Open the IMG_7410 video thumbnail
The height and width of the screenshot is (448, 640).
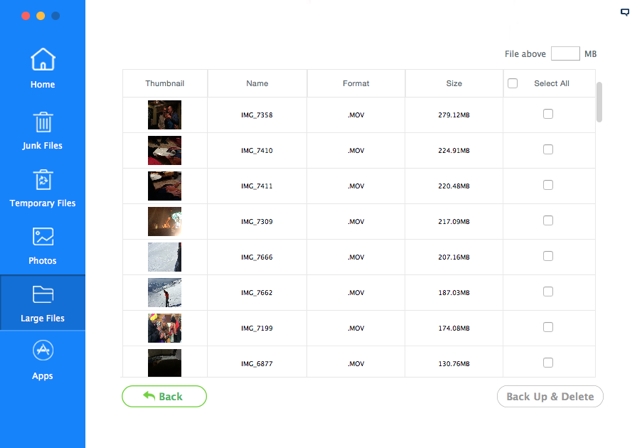coord(165,150)
